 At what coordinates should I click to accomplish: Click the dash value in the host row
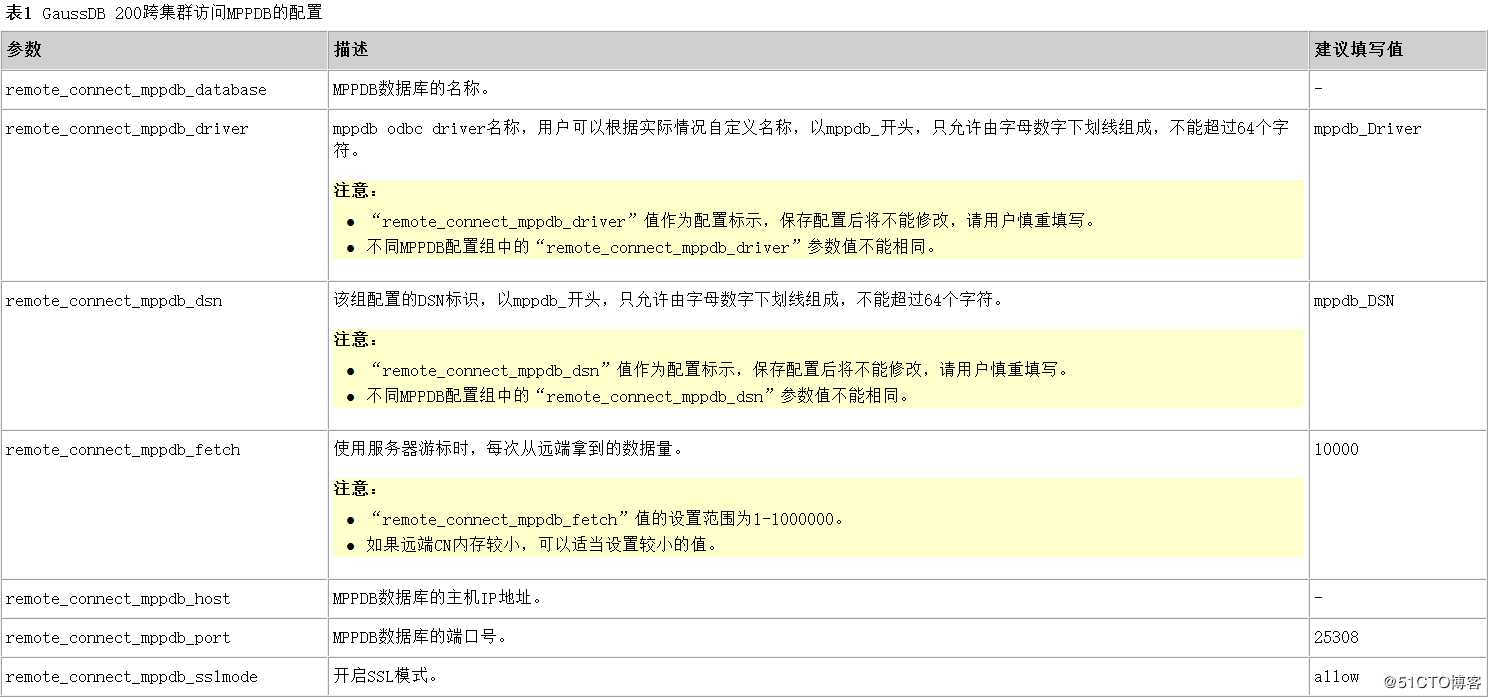click(1319, 598)
